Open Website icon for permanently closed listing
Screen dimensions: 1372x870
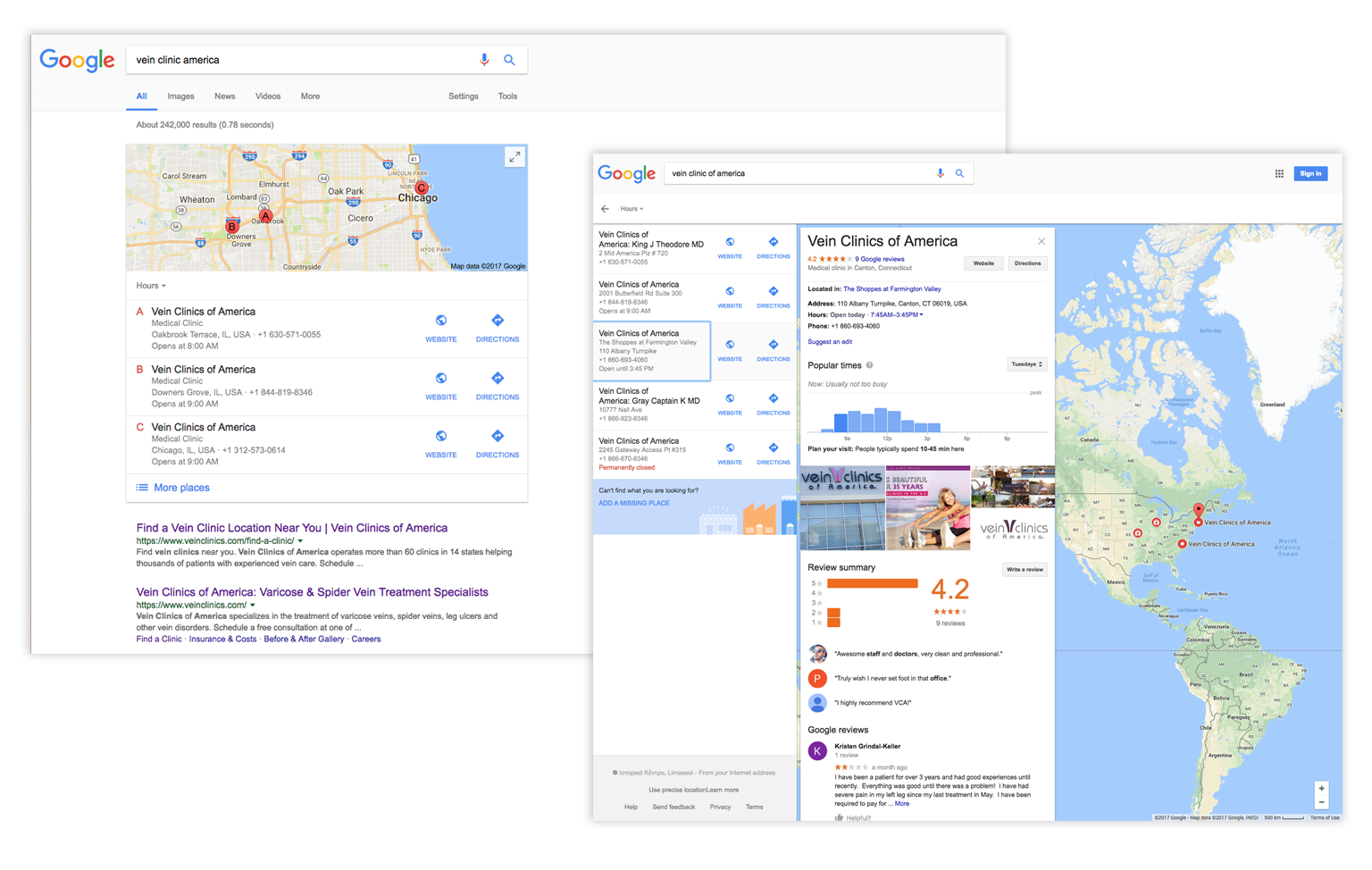click(730, 448)
